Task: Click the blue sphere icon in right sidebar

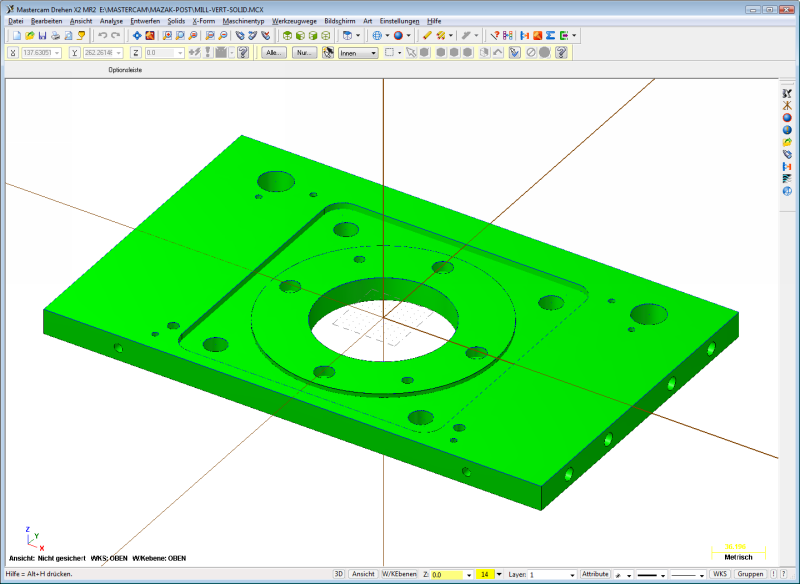Action: pos(787,118)
